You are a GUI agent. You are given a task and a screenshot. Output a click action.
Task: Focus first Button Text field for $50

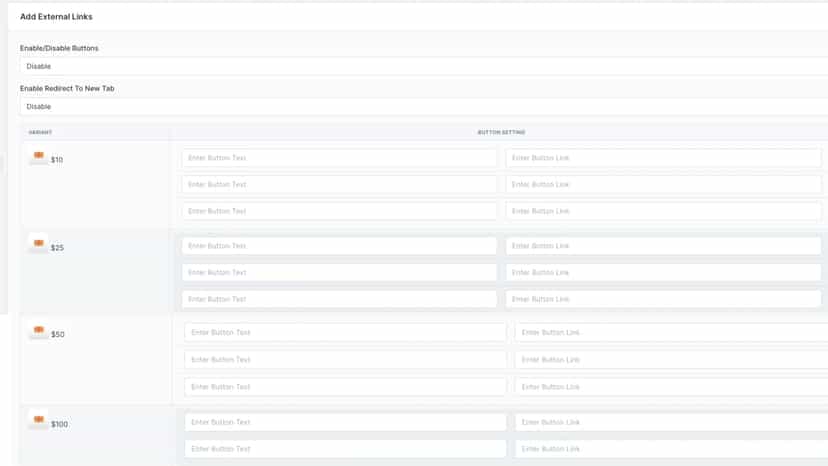345,332
